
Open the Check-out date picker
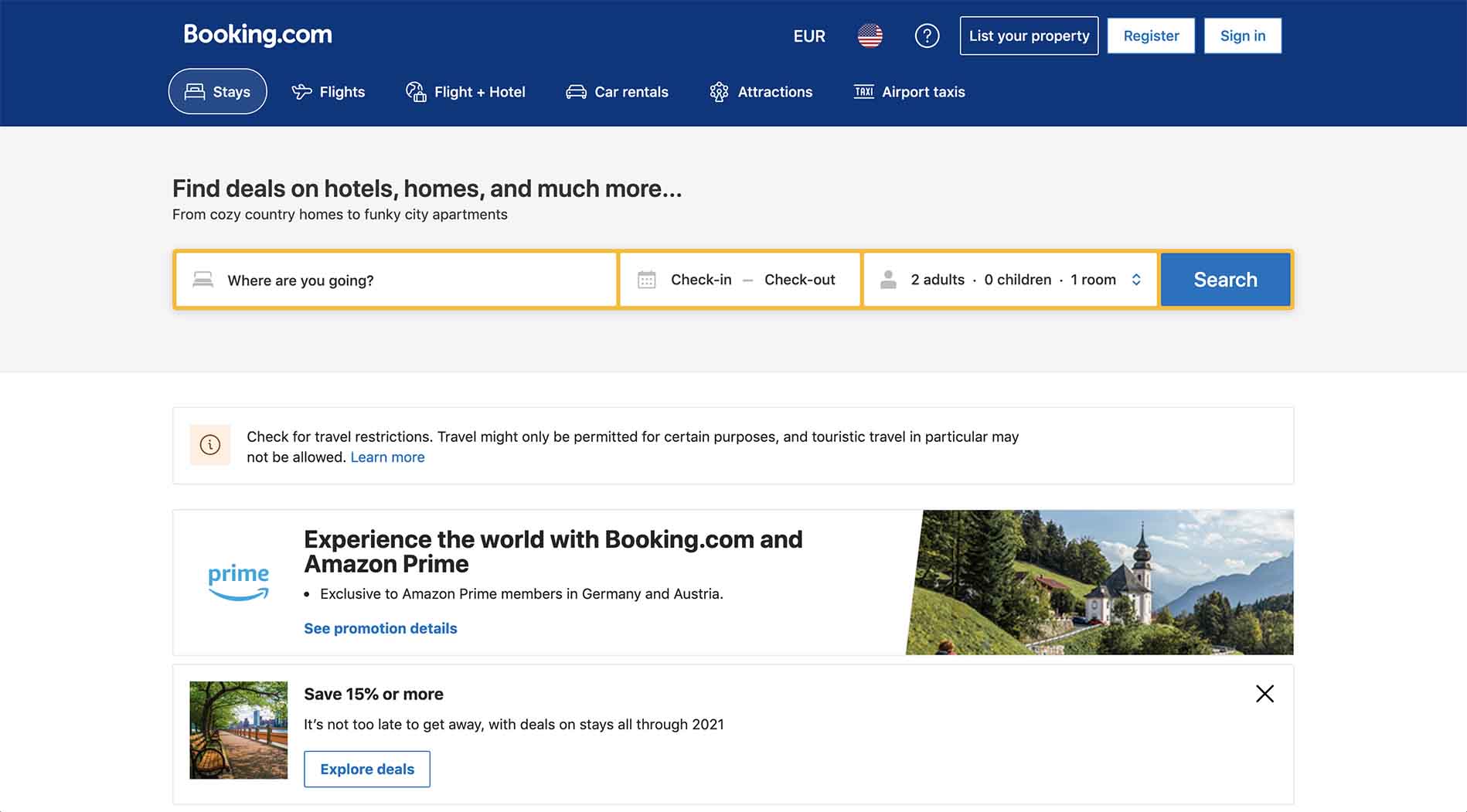pyautogui.click(x=800, y=280)
